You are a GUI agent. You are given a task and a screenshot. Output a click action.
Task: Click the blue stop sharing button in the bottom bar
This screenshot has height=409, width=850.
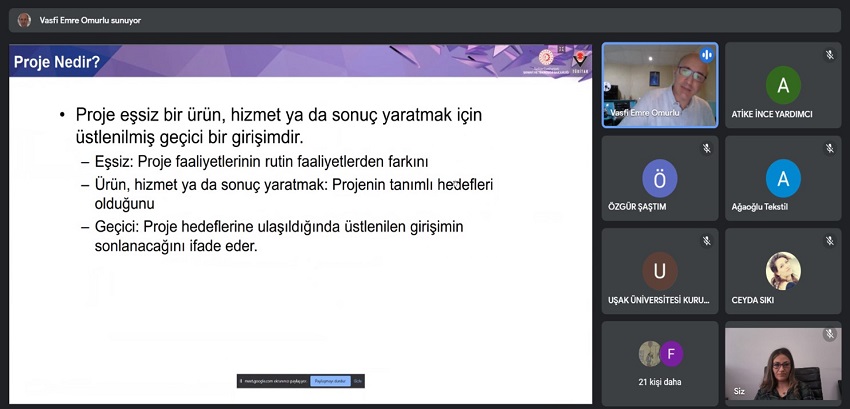pyautogui.click(x=330, y=381)
